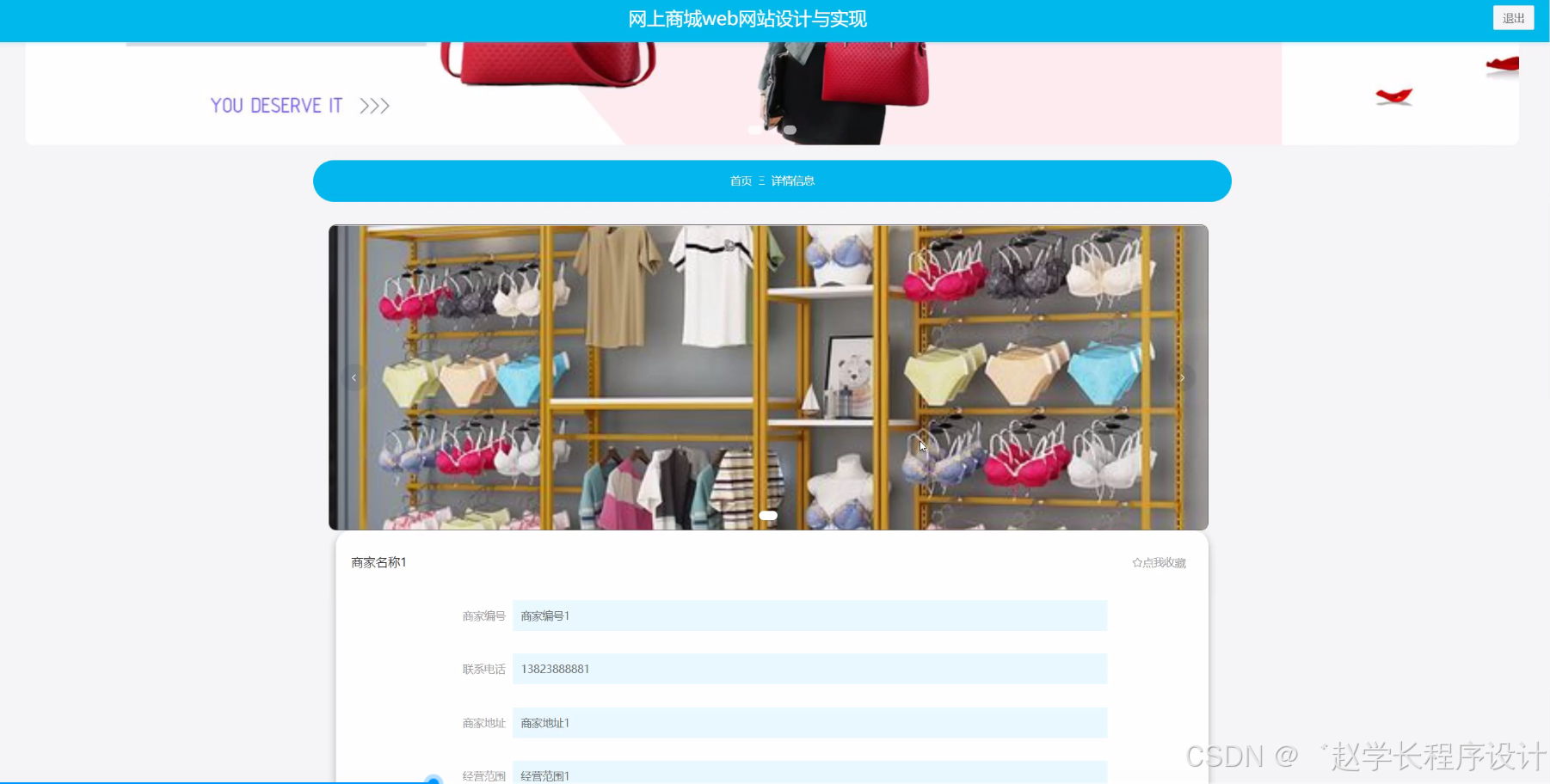The width and height of the screenshot is (1550, 784).
Task: Select the second slide indicator dot on the banner
Action: point(790,130)
